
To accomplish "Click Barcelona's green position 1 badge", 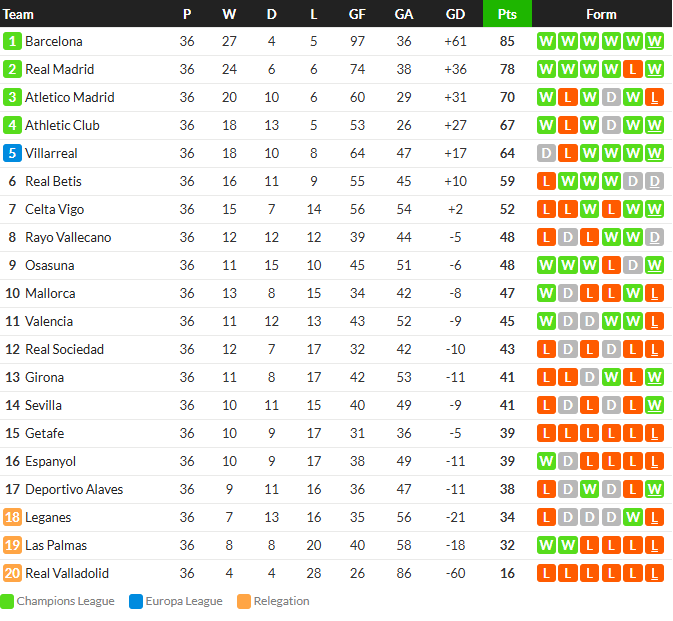I will (x=12, y=41).
